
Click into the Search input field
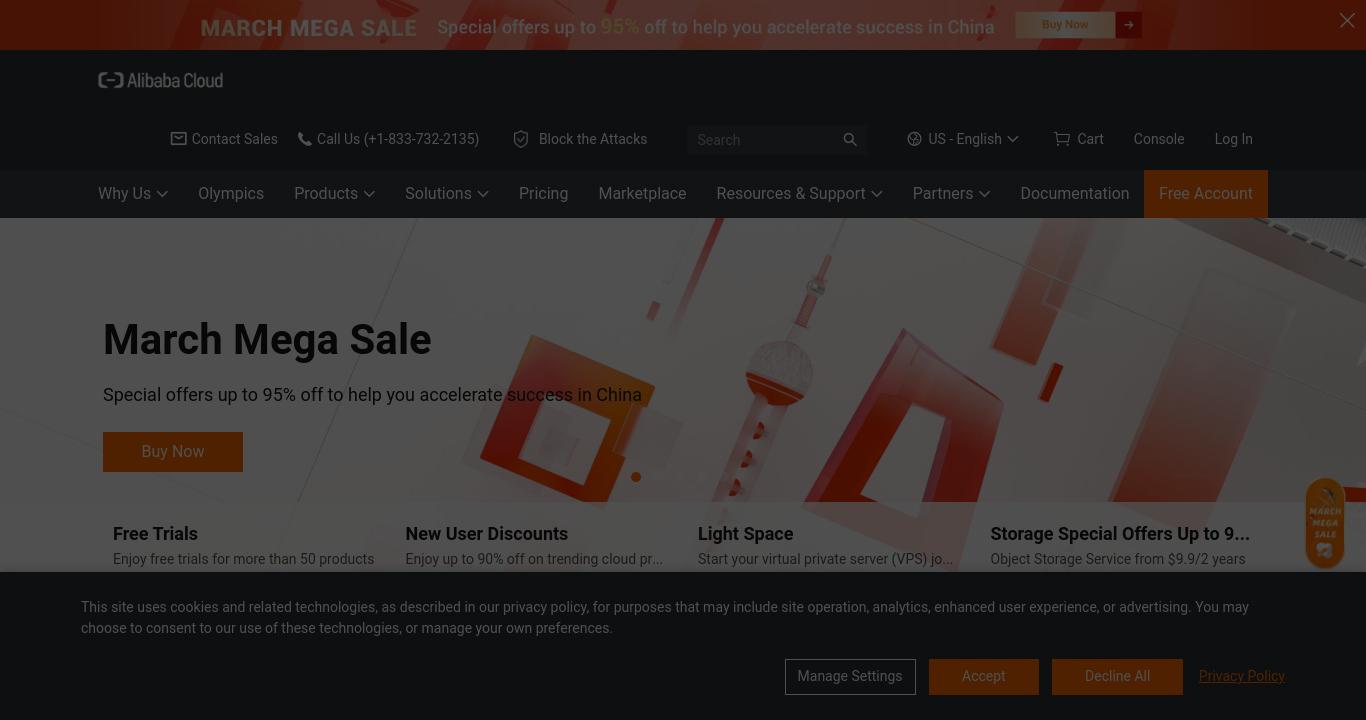pos(760,140)
